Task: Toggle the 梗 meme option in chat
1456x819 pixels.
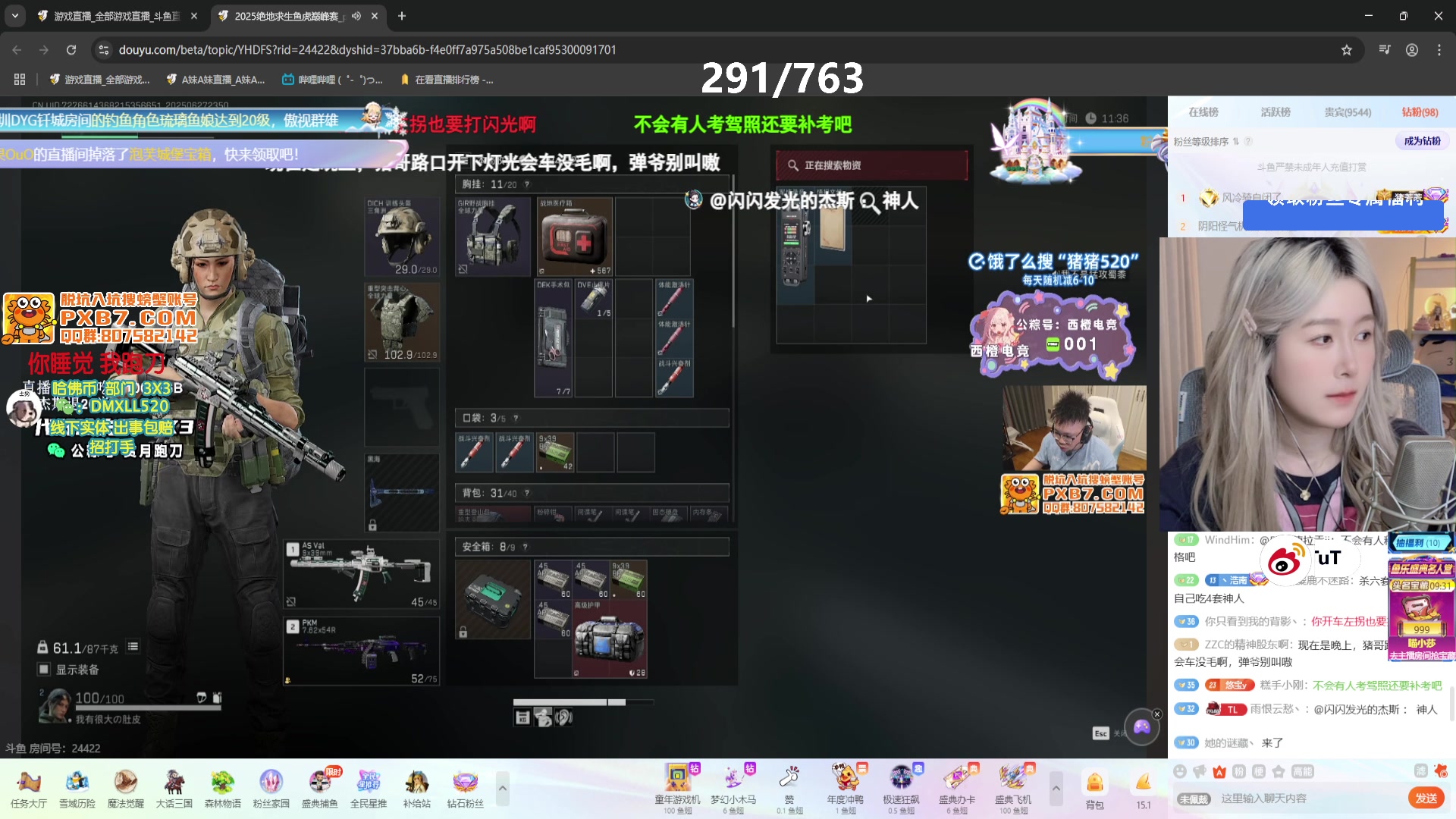Action: [x=1259, y=772]
